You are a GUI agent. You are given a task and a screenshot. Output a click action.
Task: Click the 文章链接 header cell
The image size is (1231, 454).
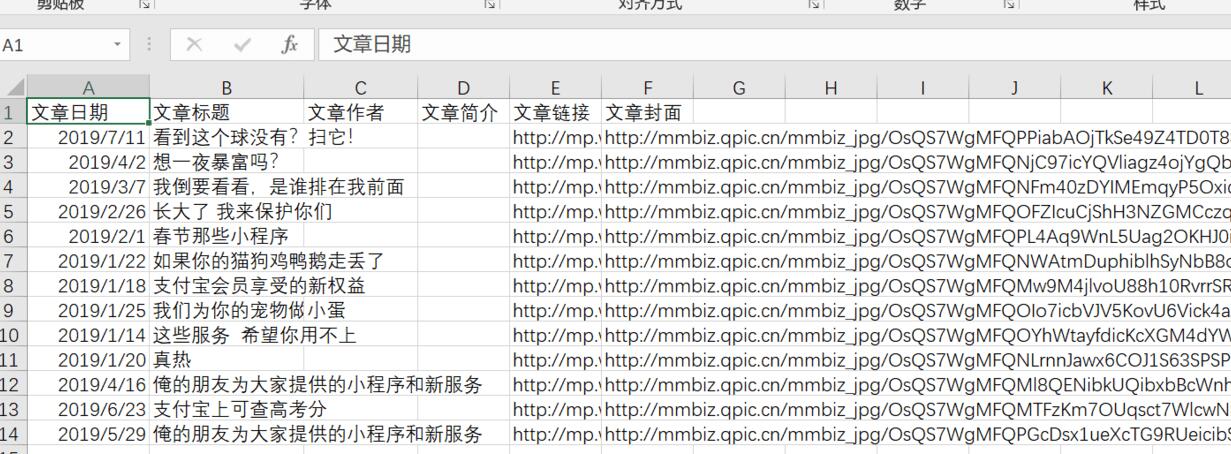pyautogui.click(x=555, y=112)
